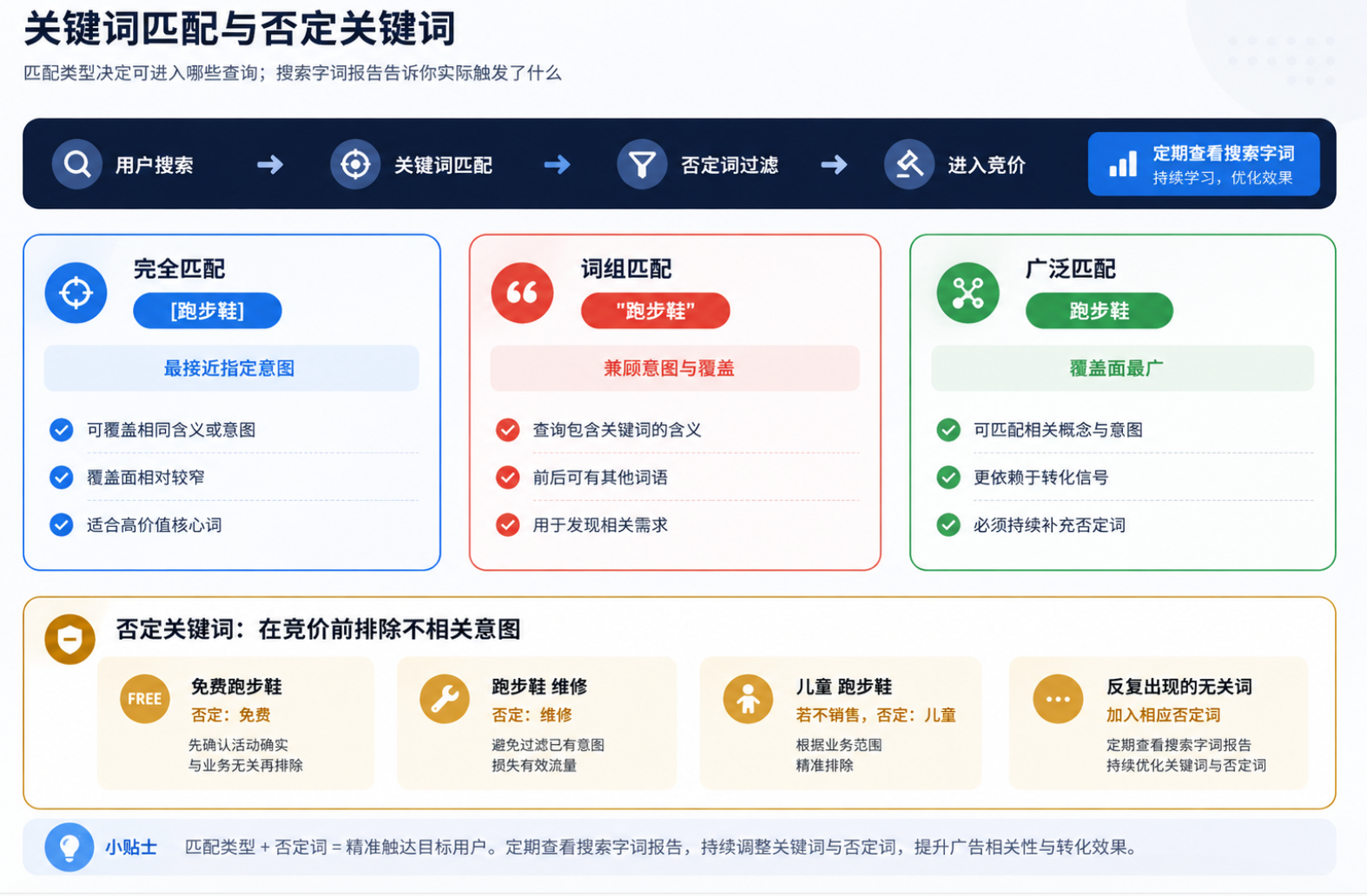Image resolution: width=1367 pixels, height=896 pixels.
Task: Click the 否定：免费 label
Action: point(231,715)
